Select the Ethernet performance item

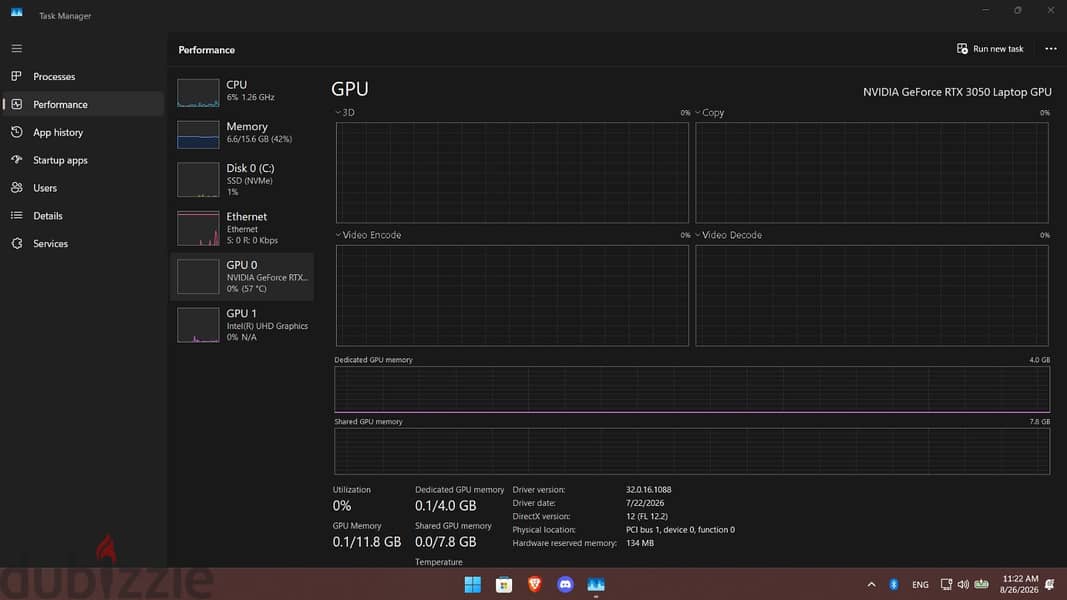pos(242,229)
